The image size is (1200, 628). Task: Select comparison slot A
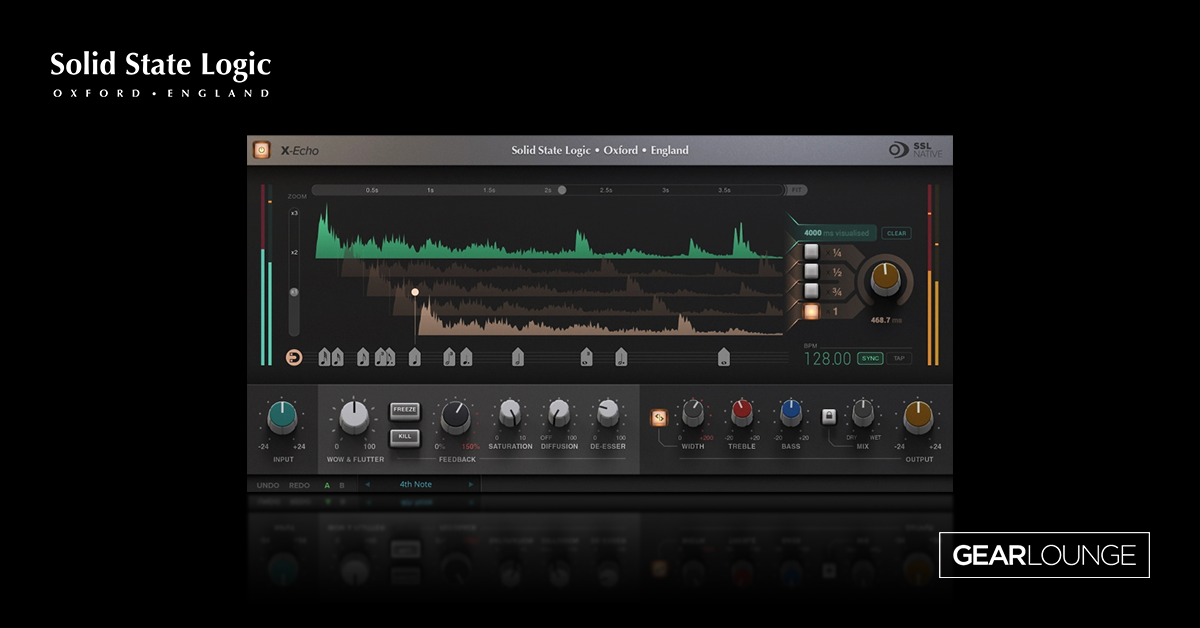point(326,484)
